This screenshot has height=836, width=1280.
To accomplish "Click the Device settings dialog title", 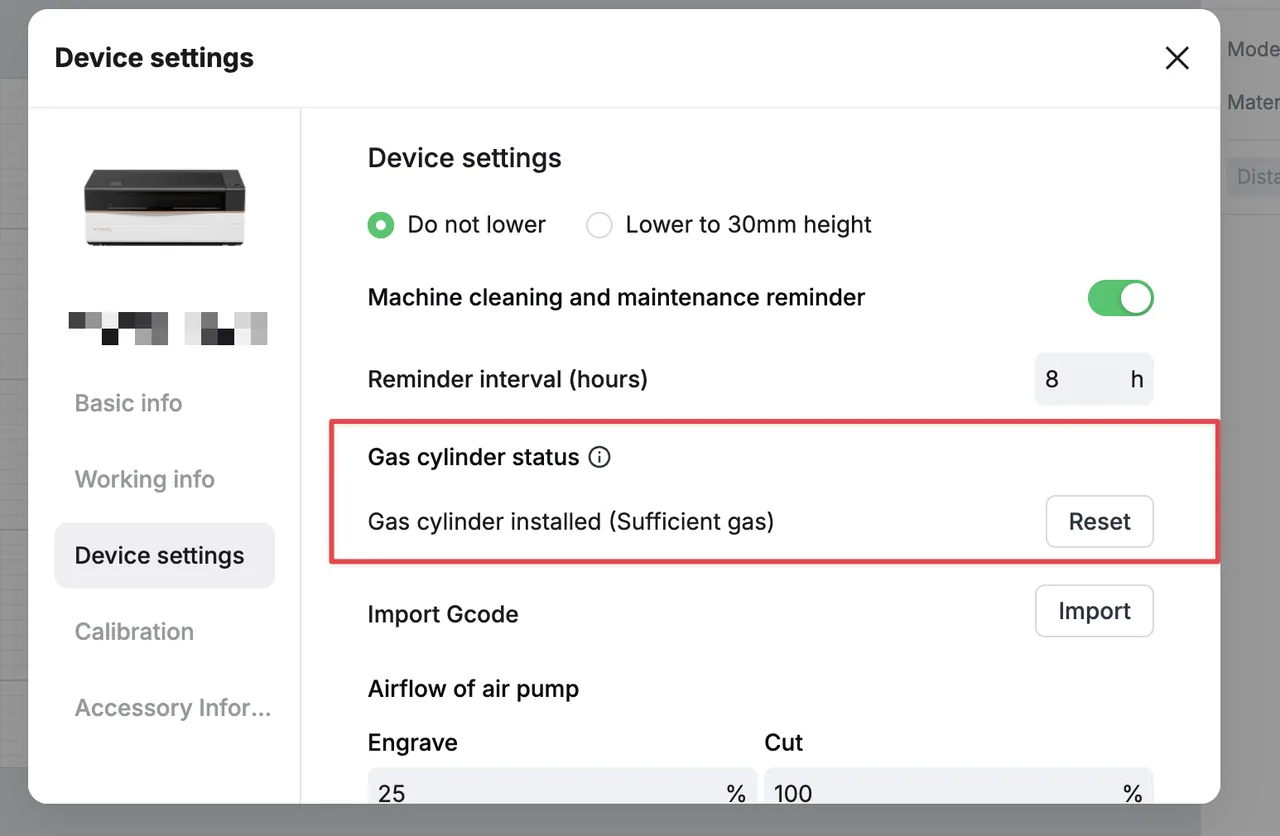I will pyautogui.click(x=154, y=58).
